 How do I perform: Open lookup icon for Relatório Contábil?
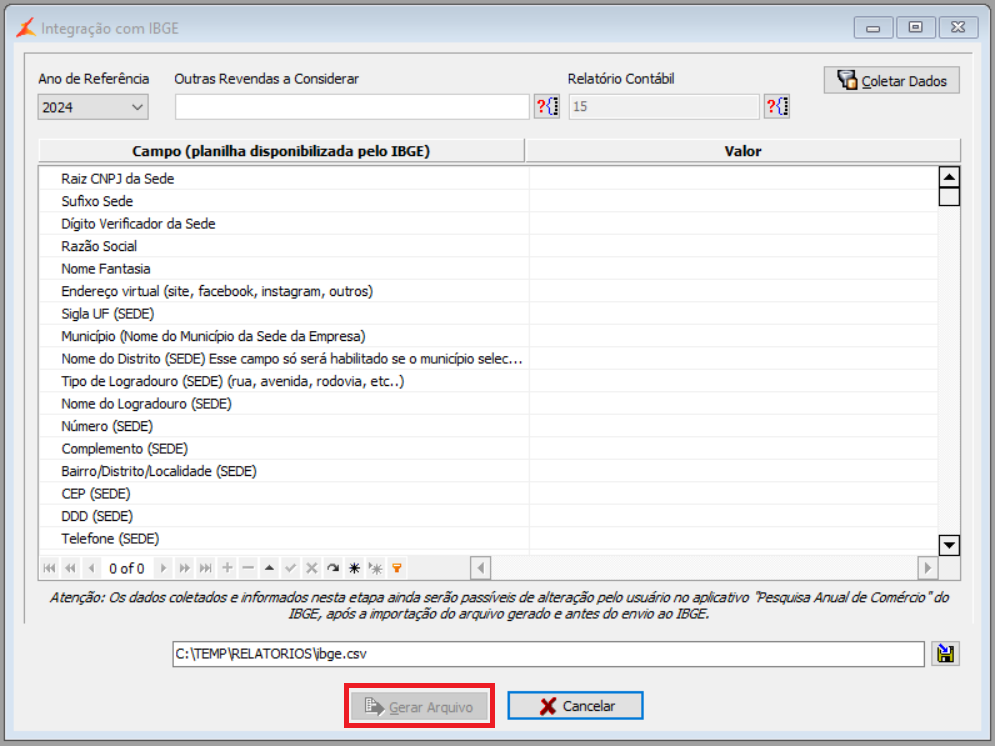777,107
